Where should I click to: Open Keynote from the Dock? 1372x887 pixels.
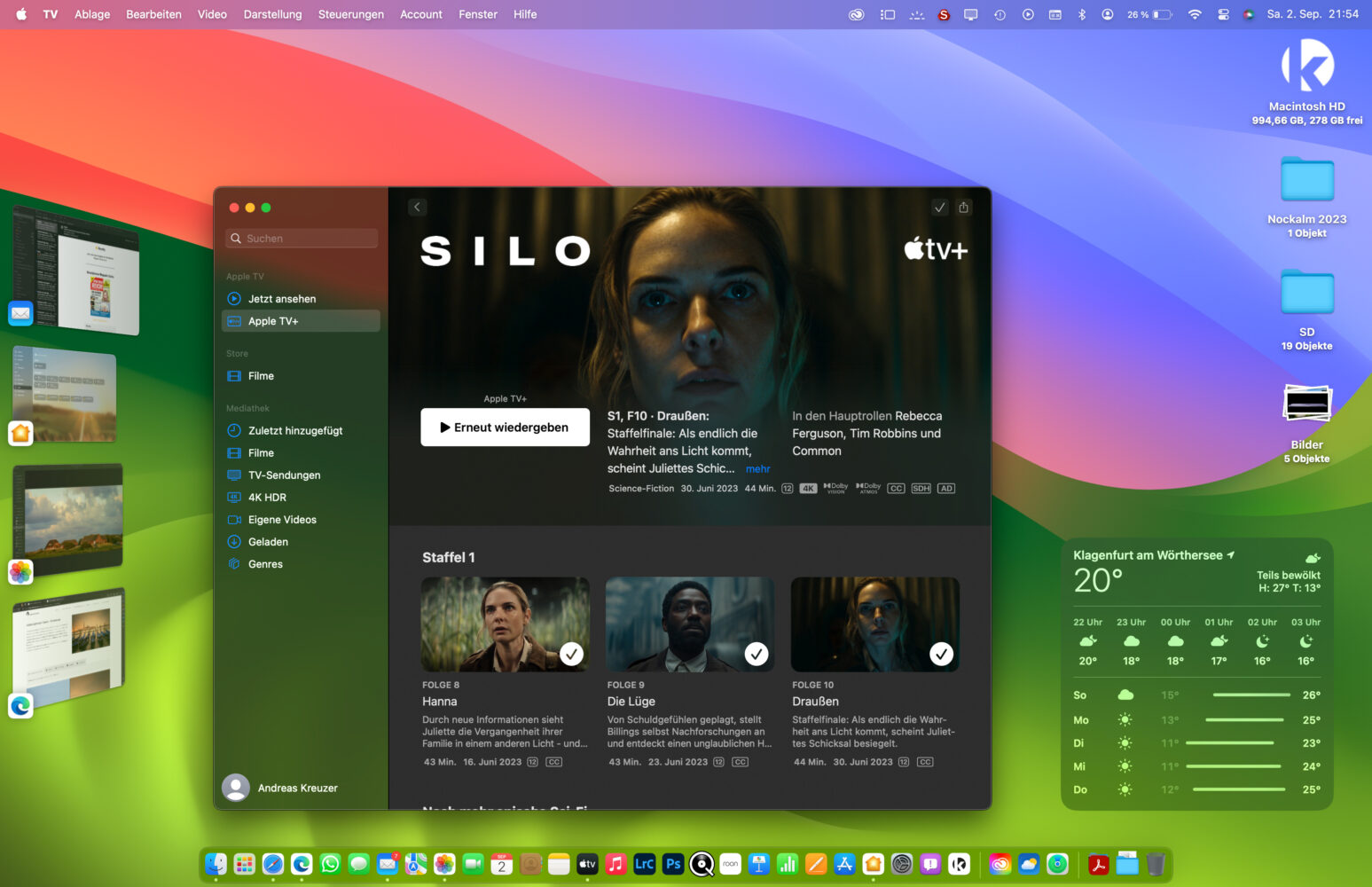pos(758,864)
